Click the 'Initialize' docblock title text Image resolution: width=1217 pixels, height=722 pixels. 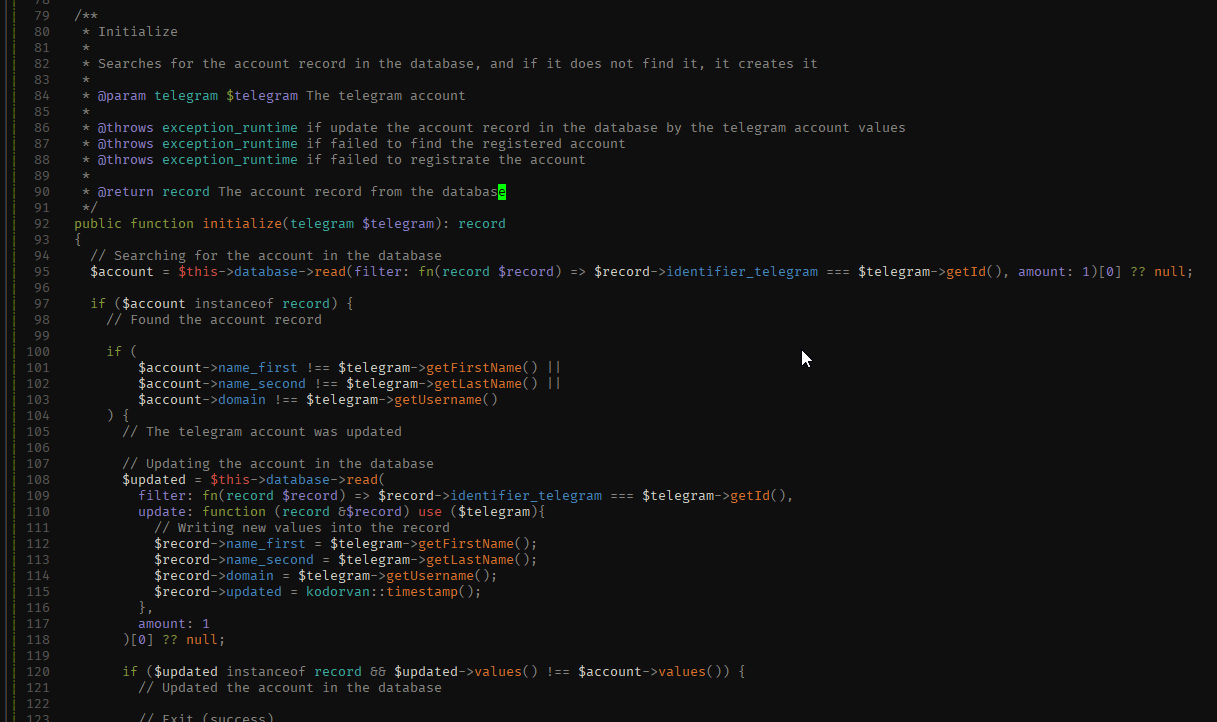137,32
